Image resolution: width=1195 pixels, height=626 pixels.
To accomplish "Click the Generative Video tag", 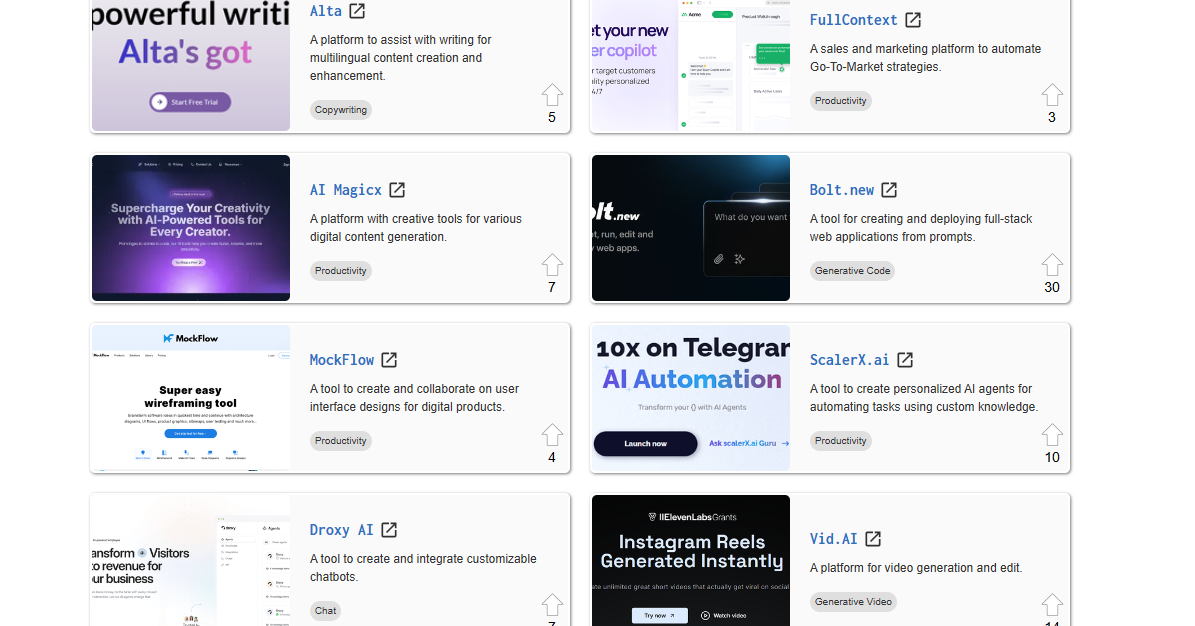I will click(x=853, y=602).
